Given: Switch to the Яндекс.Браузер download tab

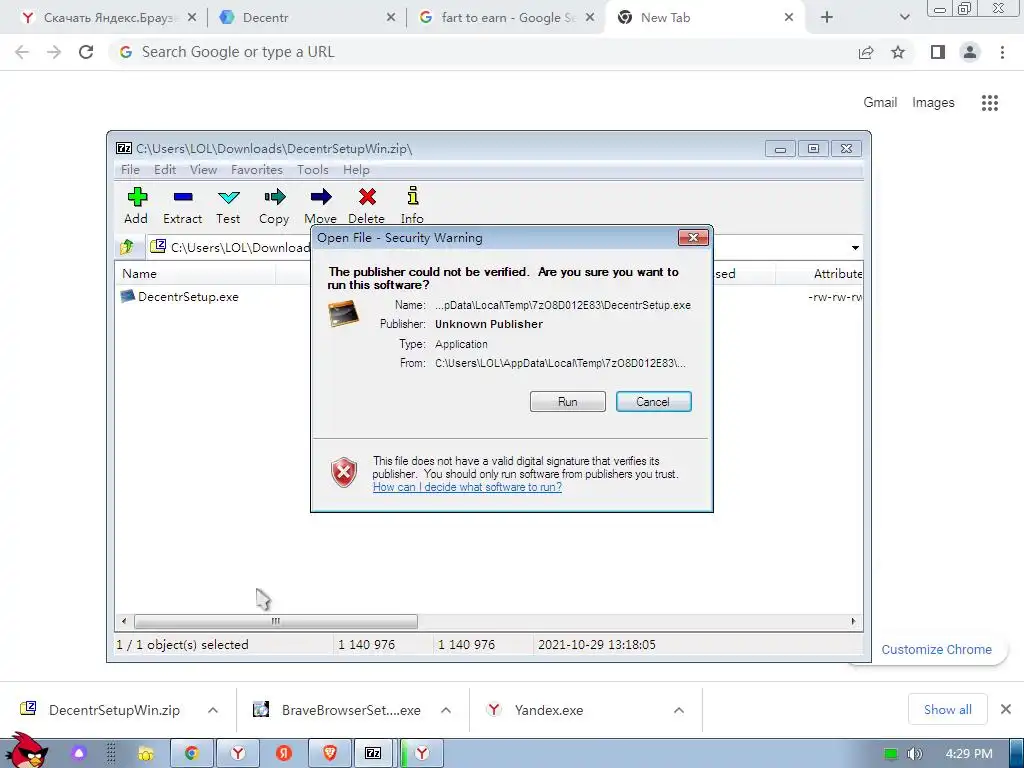Looking at the screenshot, I should 108,18.
